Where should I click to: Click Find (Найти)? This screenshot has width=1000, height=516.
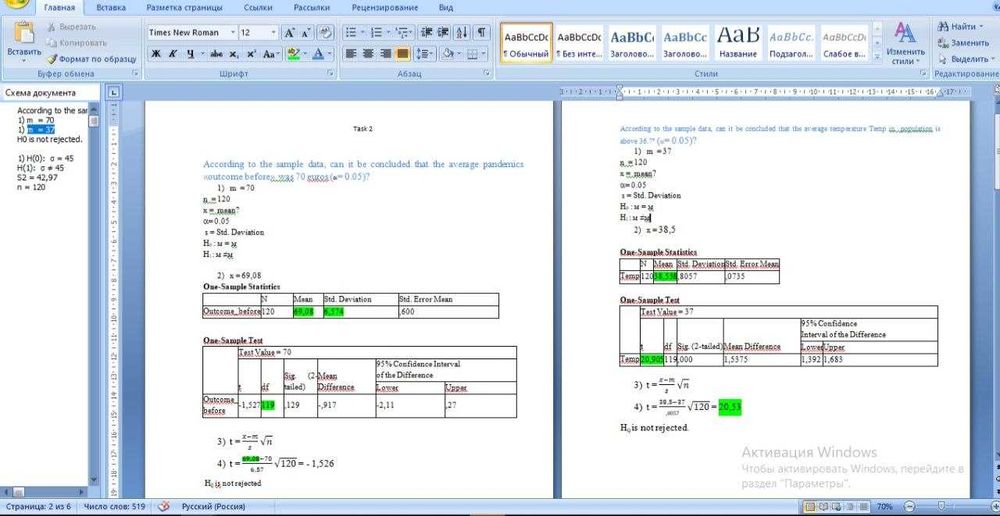[961, 27]
